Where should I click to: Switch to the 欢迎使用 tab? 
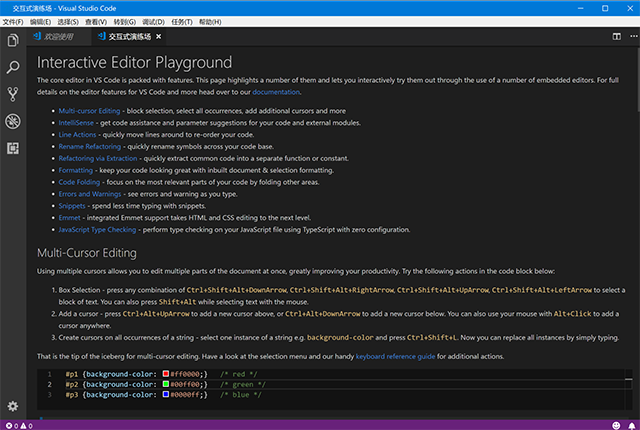tap(60, 36)
